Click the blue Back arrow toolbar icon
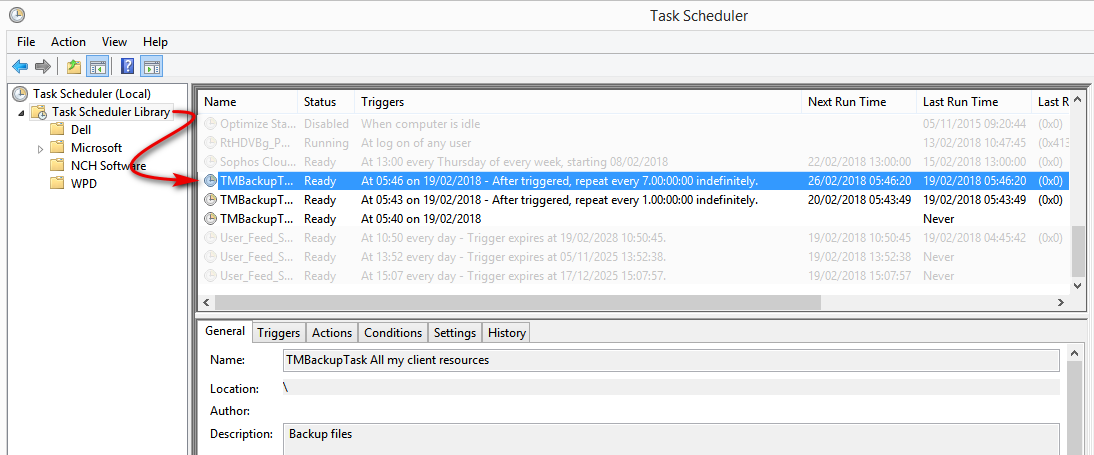 click(x=20, y=66)
